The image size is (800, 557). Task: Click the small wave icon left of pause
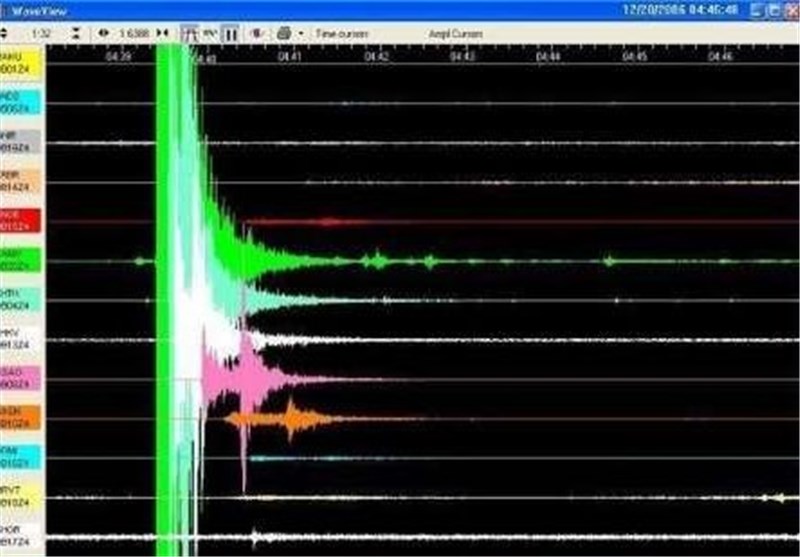click(x=210, y=33)
